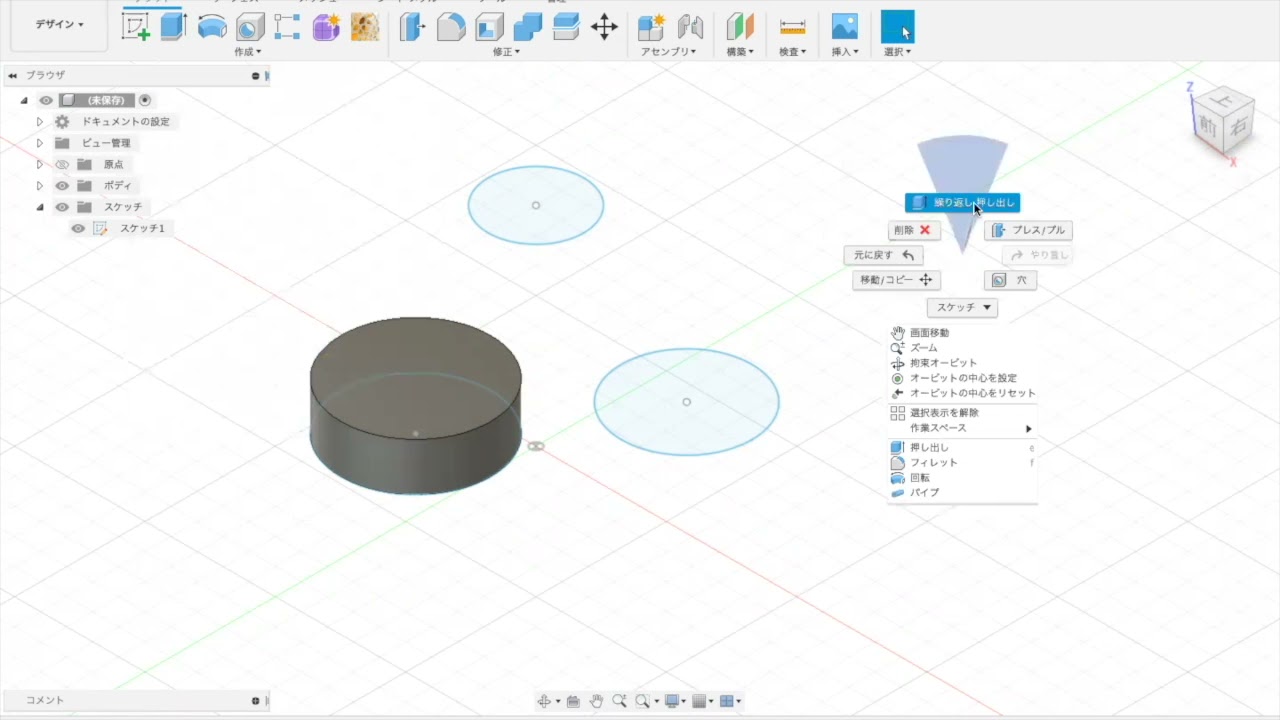Select the Press Pull tool in toolbar
Viewport: 1280px width, 720px height.
412,27
